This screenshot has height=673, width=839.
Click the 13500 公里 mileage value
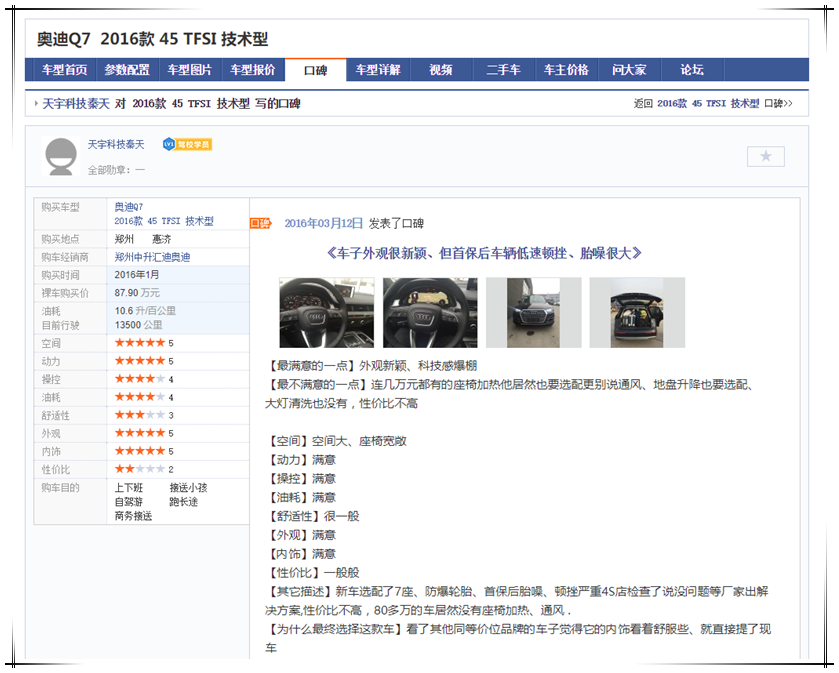point(139,325)
